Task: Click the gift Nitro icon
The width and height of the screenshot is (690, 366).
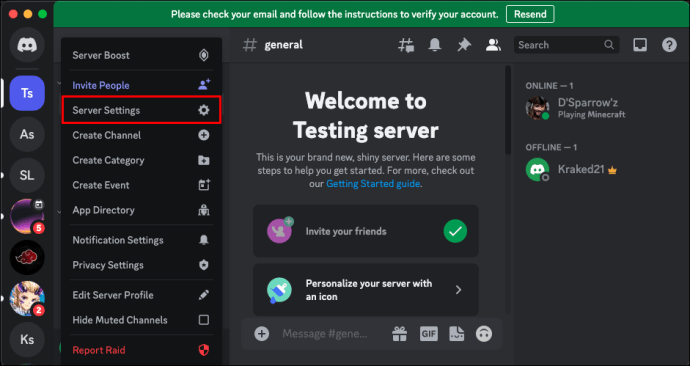Action: point(400,333)
